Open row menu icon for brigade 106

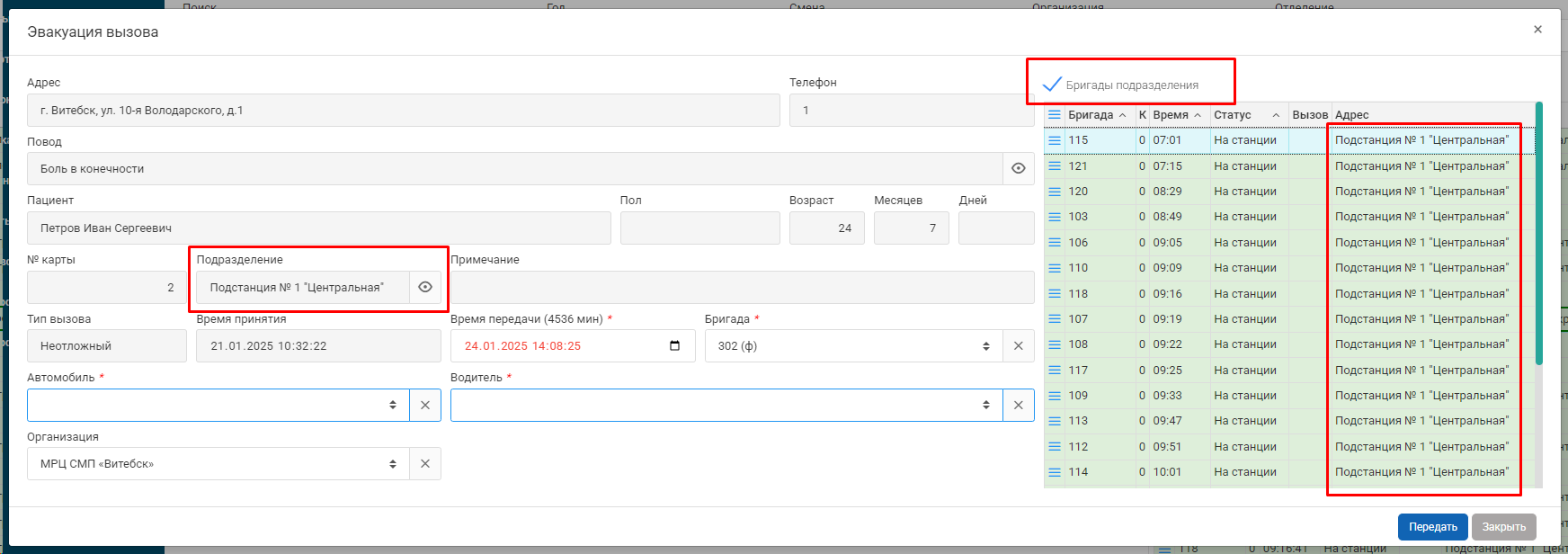[1055, 243]
